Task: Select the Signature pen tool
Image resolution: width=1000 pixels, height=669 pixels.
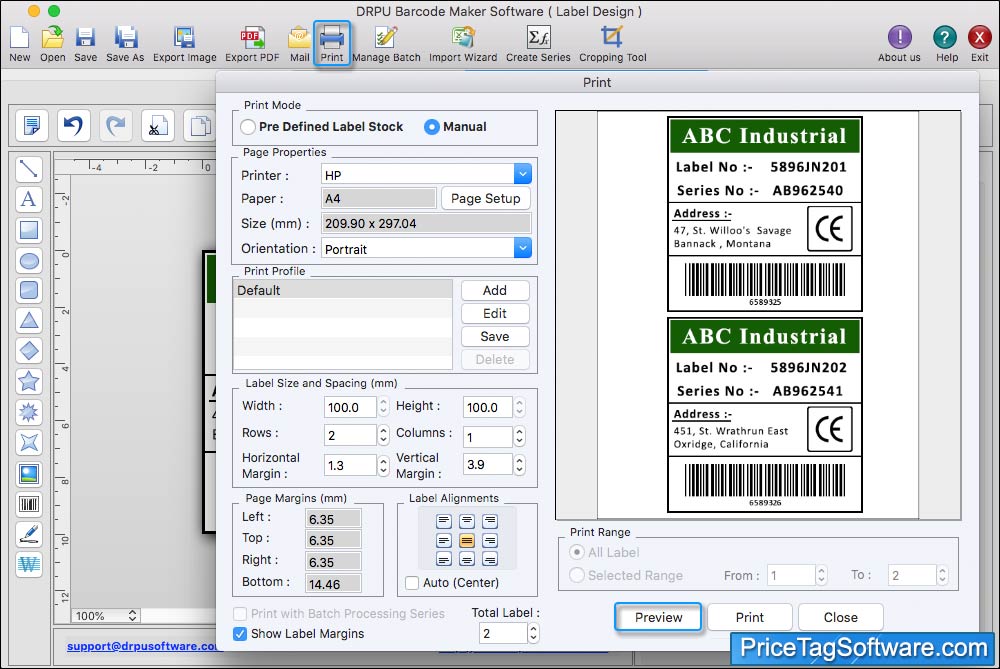Action: (29, 534)
